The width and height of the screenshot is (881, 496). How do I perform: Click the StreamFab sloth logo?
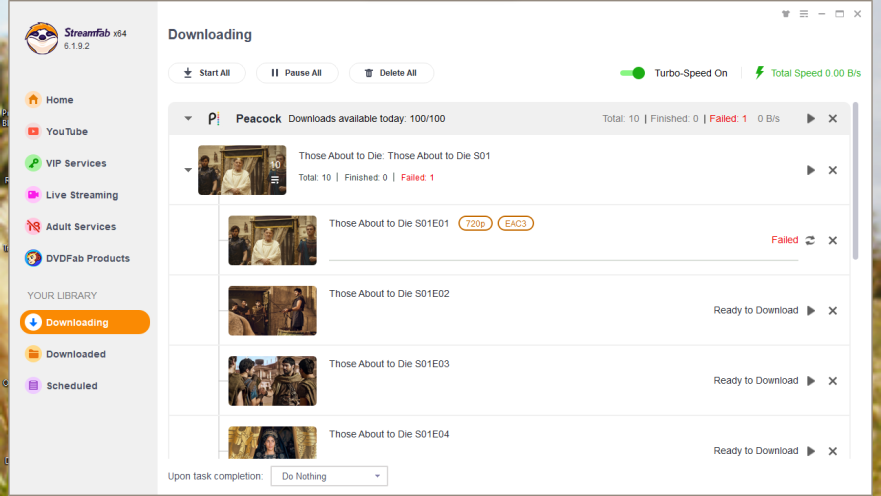(x=41, y=38)
